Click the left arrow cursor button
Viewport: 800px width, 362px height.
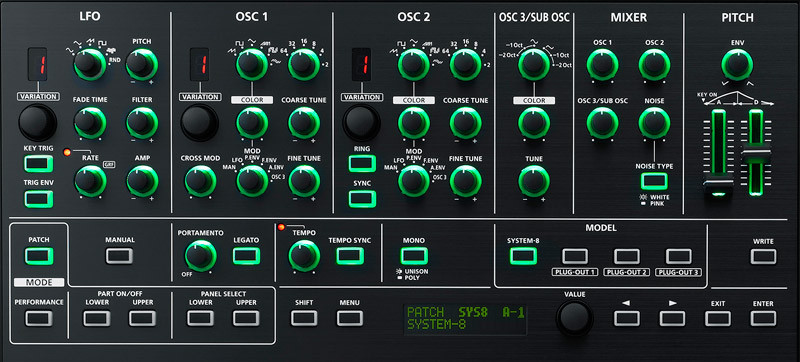coord(627,318)
